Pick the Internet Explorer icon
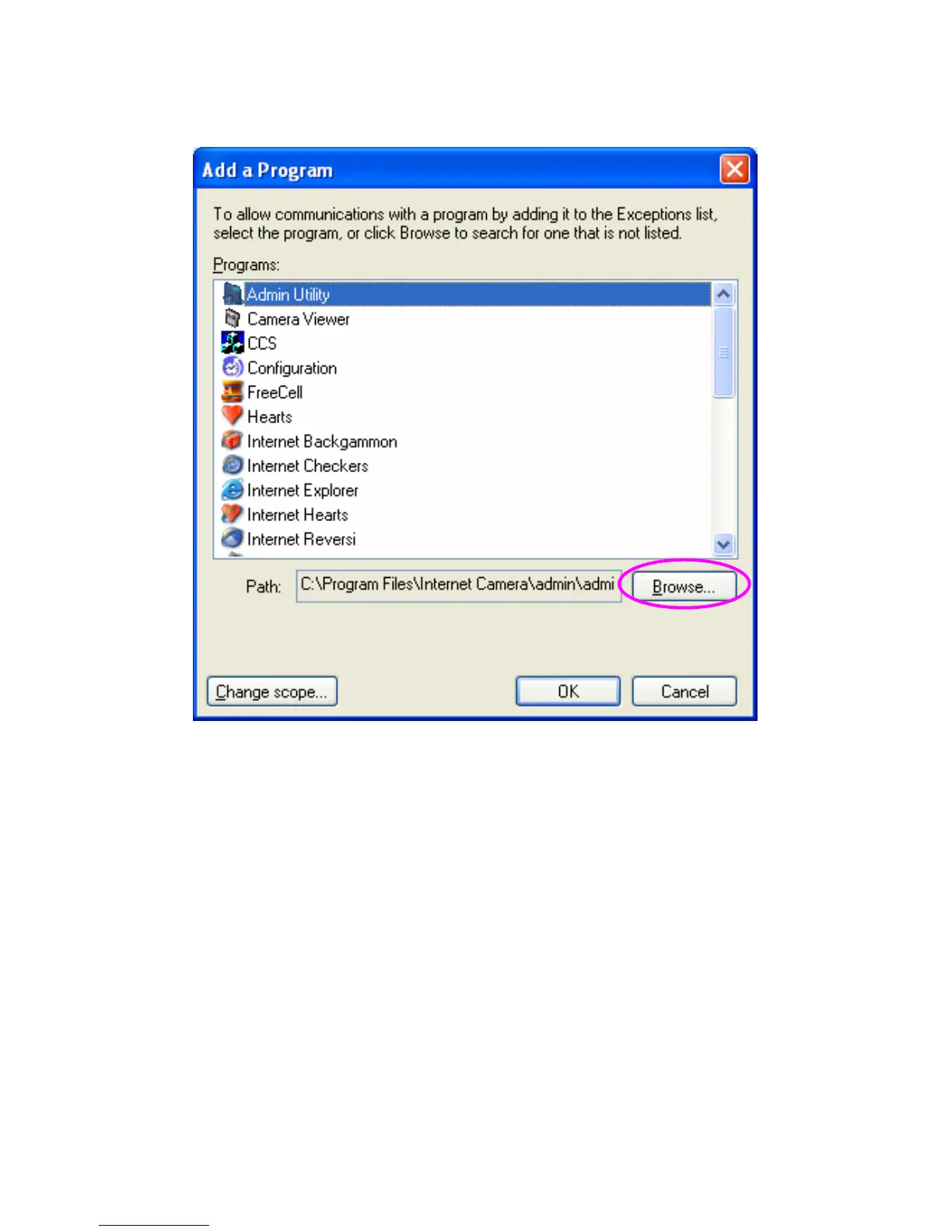The width and height of the screenshot is (952, 1232). [233, 490]
